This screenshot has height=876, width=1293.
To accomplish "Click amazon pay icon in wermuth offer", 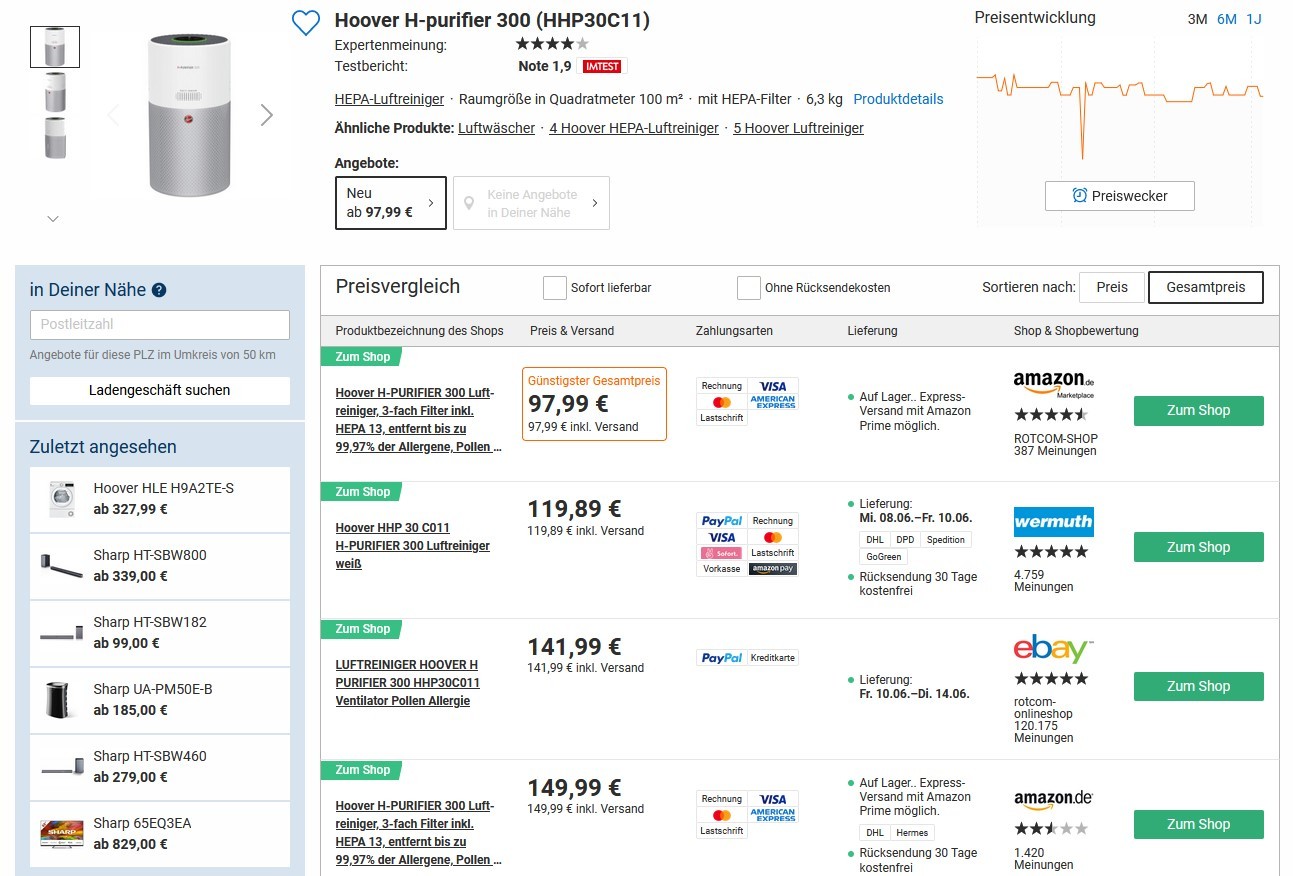I will point(773,569).
